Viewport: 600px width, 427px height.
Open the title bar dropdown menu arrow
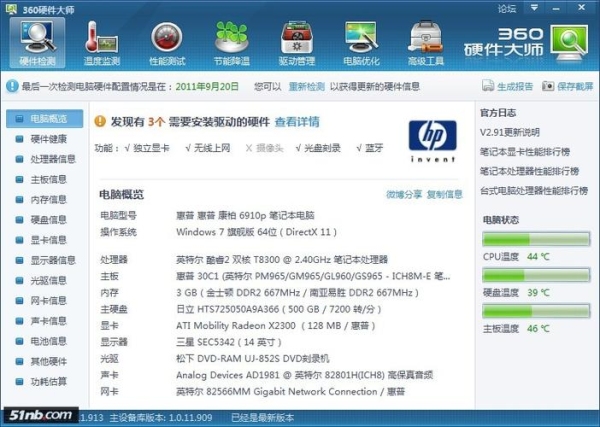(x=535, y=8)
